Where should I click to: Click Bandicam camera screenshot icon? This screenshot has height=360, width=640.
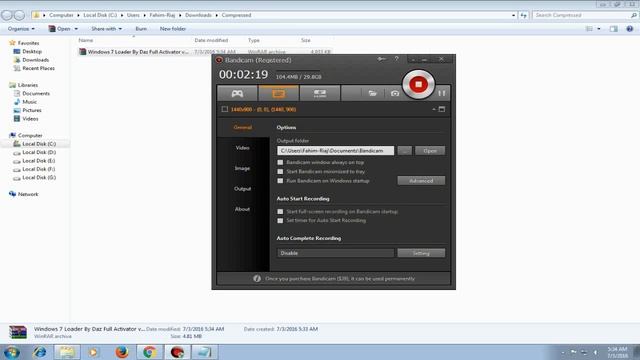pyautogui.click(x=395, y=93)
